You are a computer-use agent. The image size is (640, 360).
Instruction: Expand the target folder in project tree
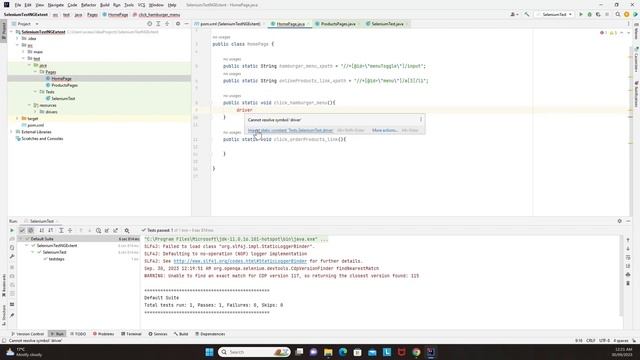[x=17, y=118]
